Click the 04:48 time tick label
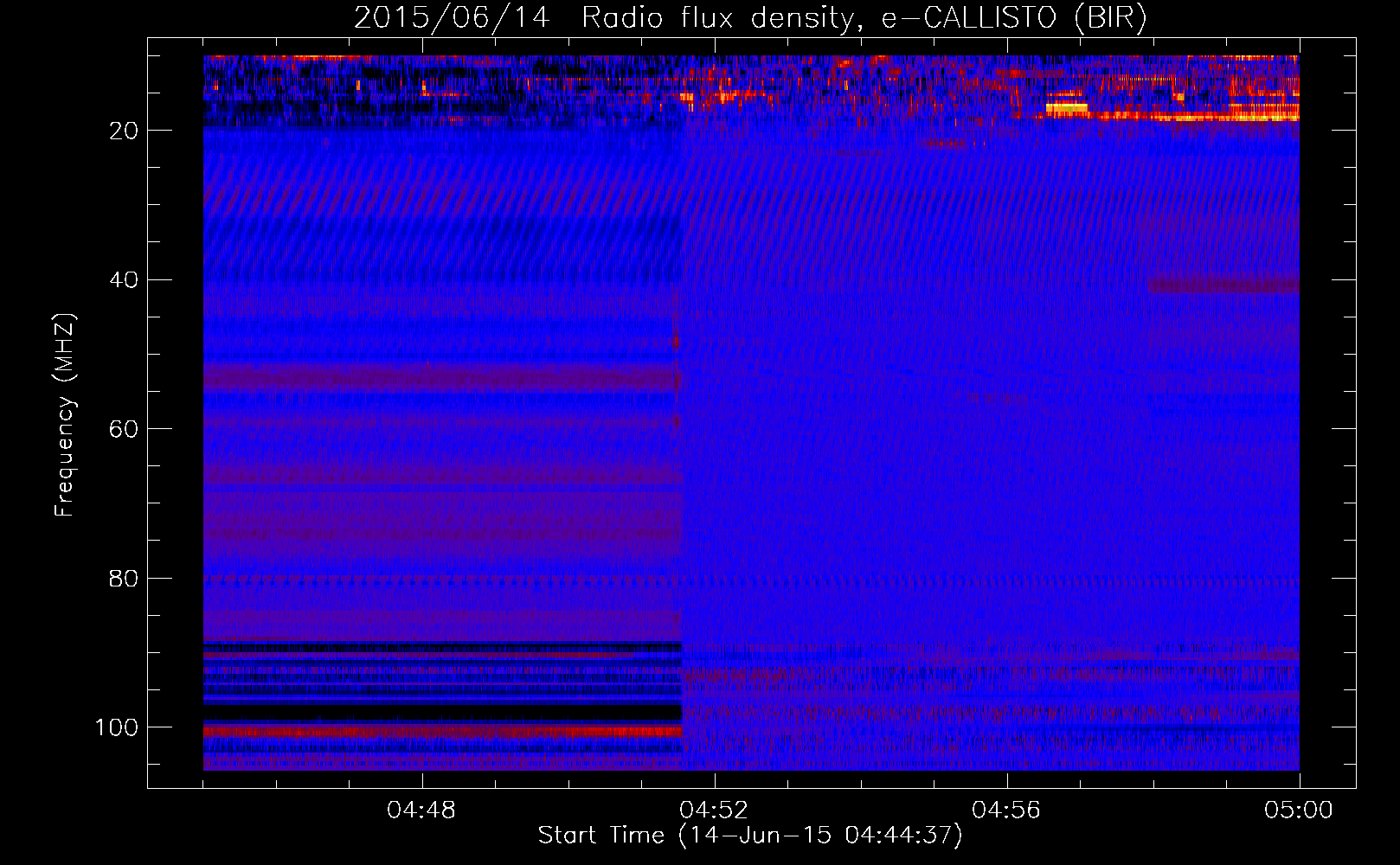 coord(421,811)
